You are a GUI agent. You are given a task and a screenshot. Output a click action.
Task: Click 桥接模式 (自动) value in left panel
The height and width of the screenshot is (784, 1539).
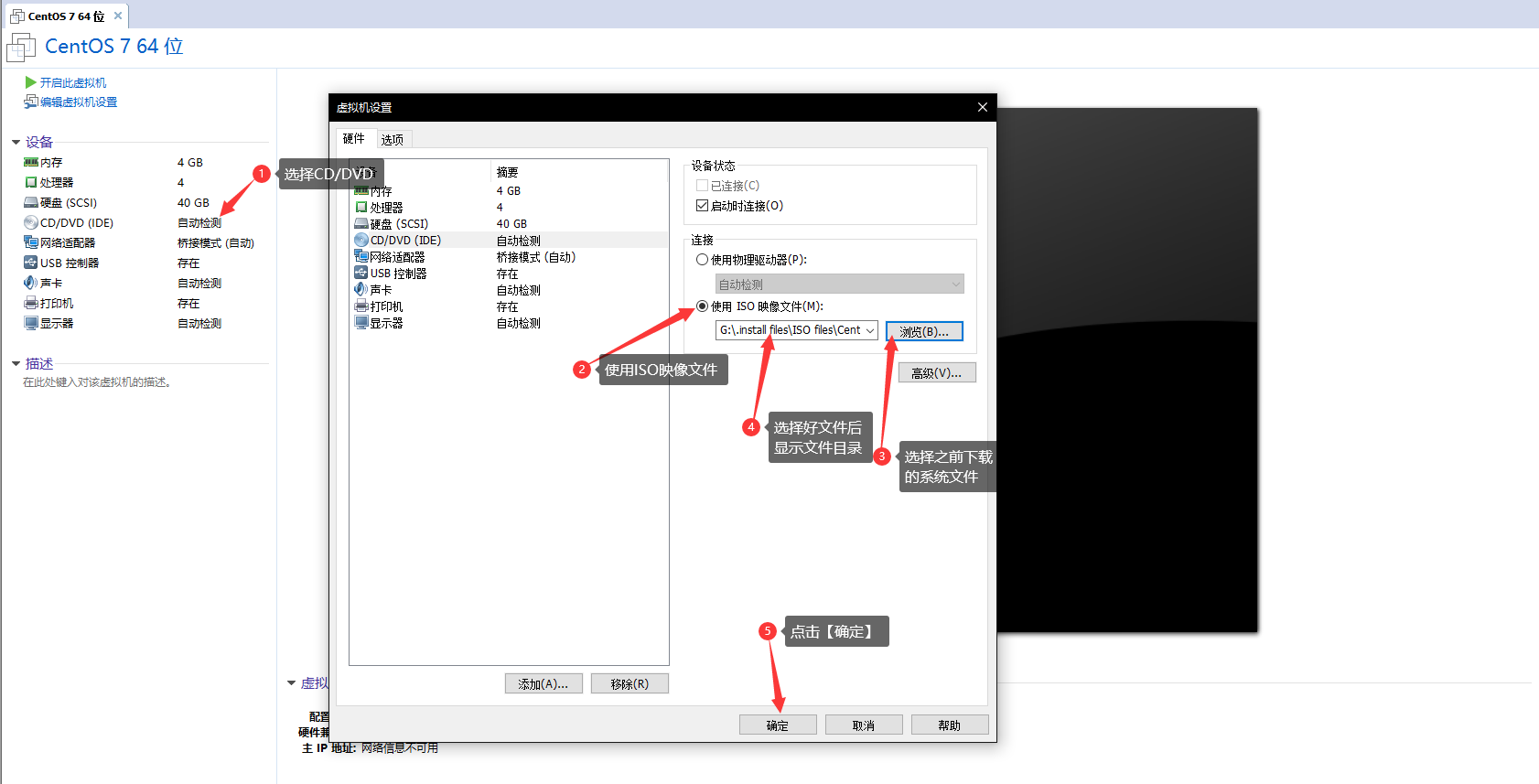click(216, 242)
